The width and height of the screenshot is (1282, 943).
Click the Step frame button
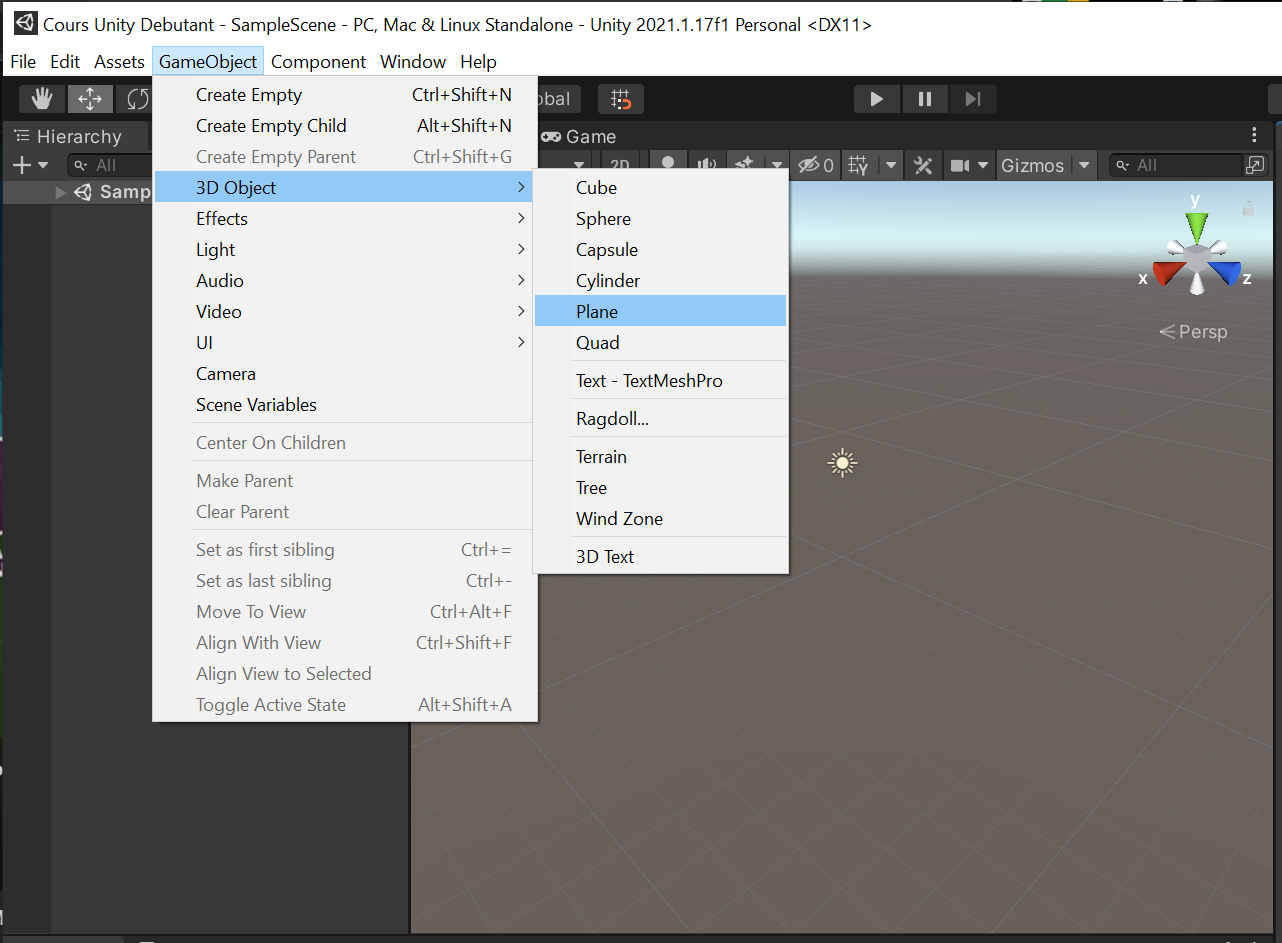973,99
